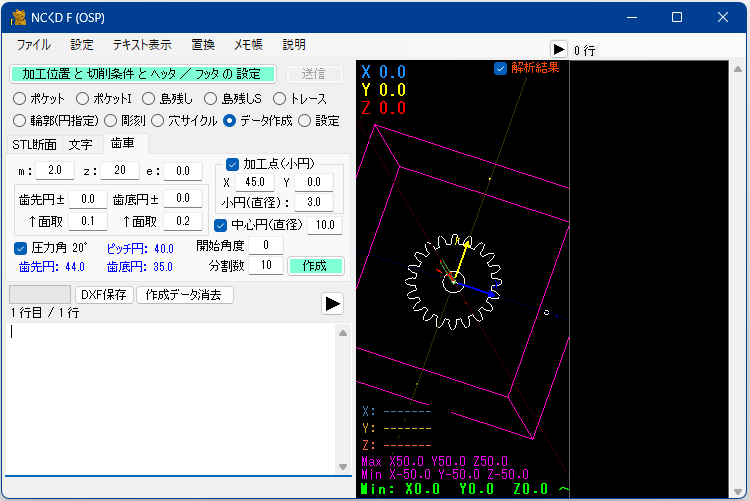
Task: Click the z tooth count input field
Action: click(120, 170)
